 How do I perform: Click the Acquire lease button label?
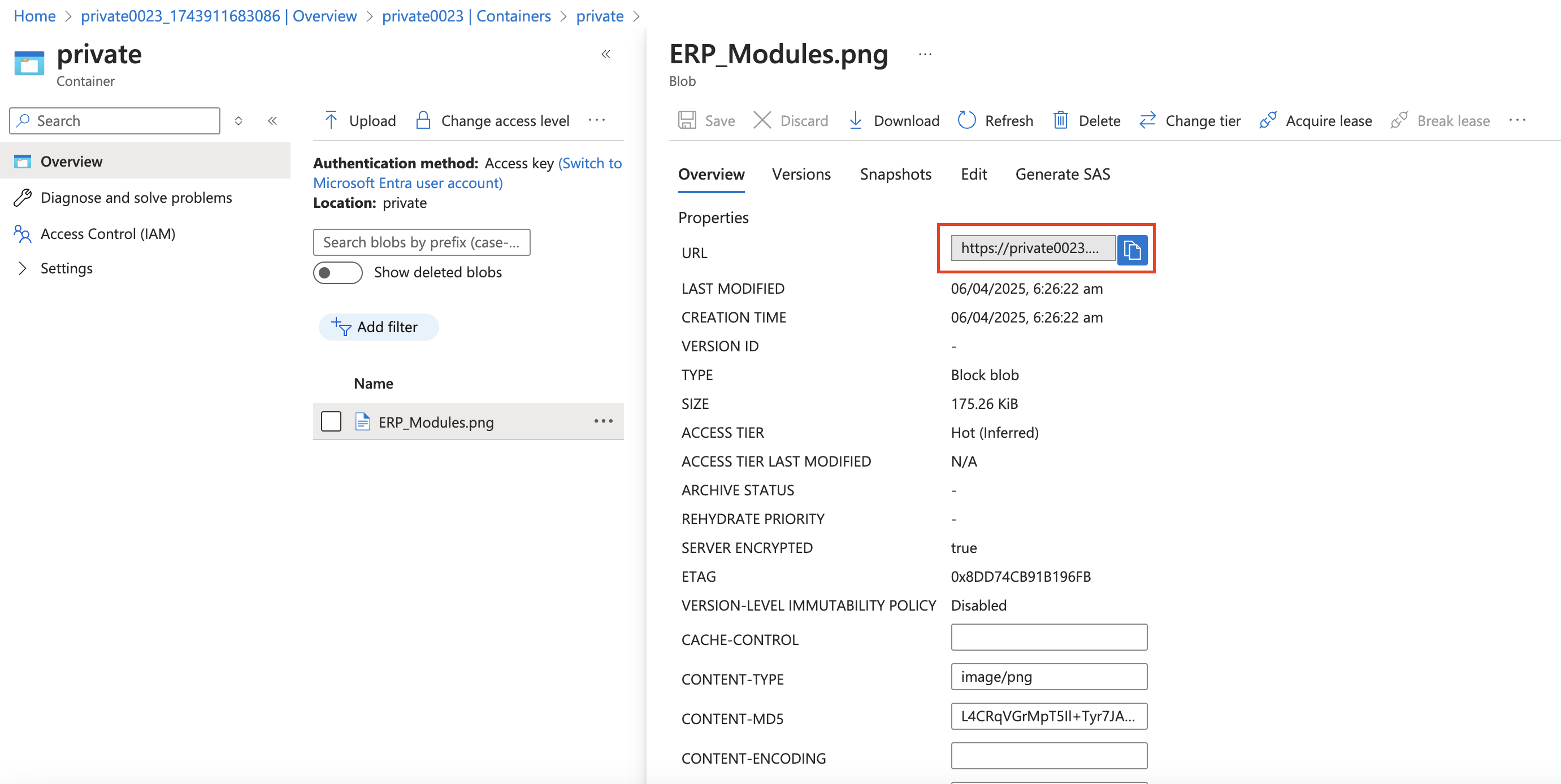(x=1328, y=120)
